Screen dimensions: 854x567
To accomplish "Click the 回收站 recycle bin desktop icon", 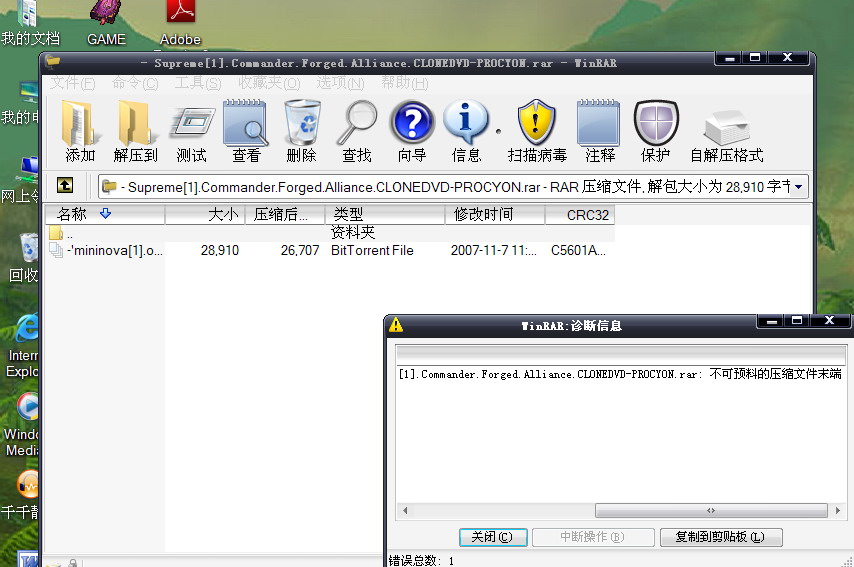I will click(25, 257).
